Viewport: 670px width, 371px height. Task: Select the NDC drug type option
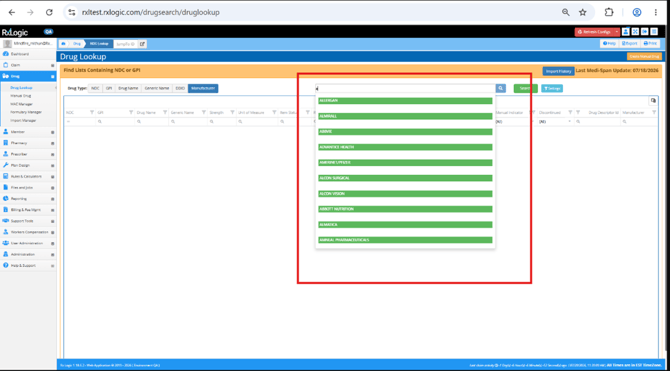(95, 88)
